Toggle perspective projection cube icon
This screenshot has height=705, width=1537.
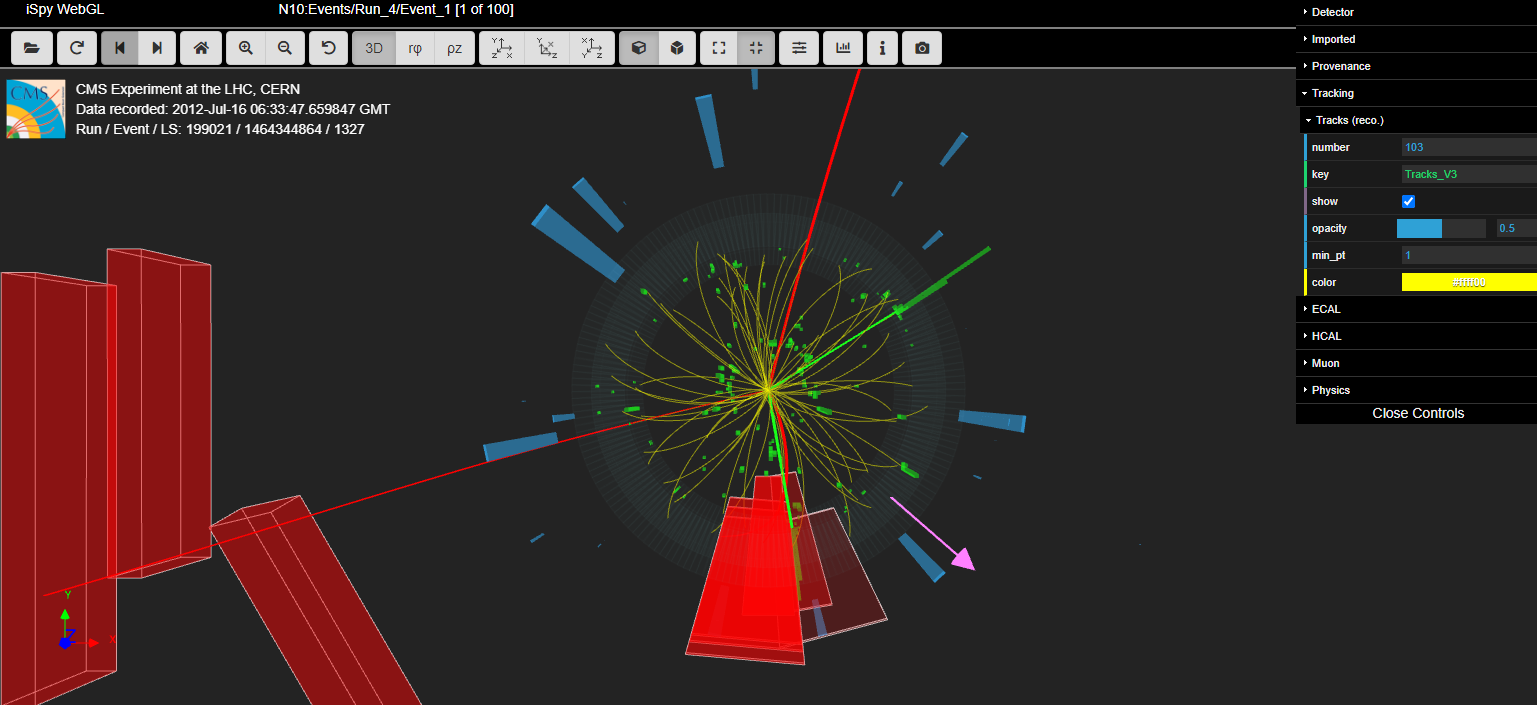coord(638,48)
